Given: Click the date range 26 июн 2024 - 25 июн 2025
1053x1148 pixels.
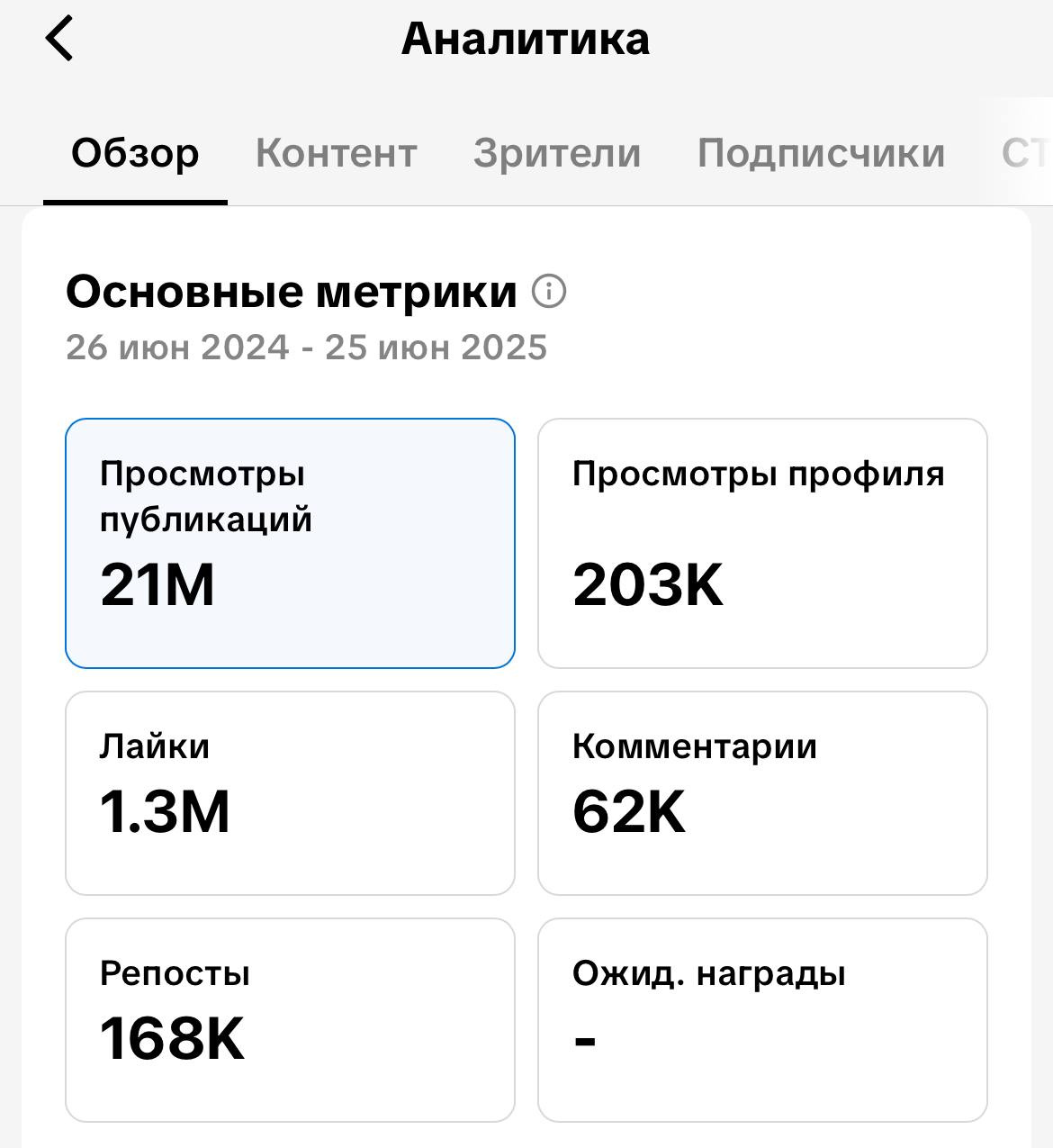Looking at the screenshot, I should 306,348.
